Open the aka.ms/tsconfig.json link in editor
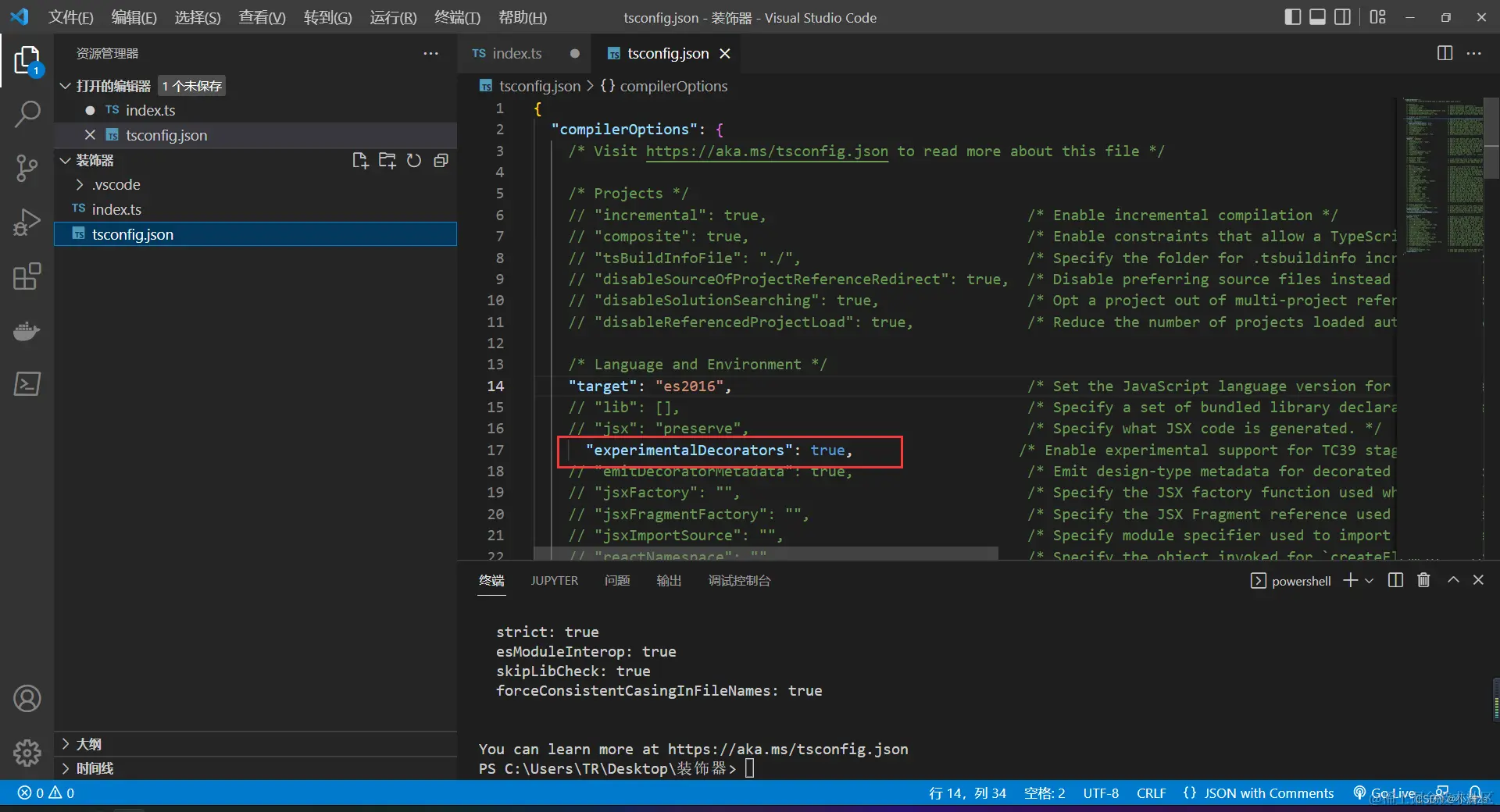The height and width of the screenshot is (812, 1500). point(766,151)
